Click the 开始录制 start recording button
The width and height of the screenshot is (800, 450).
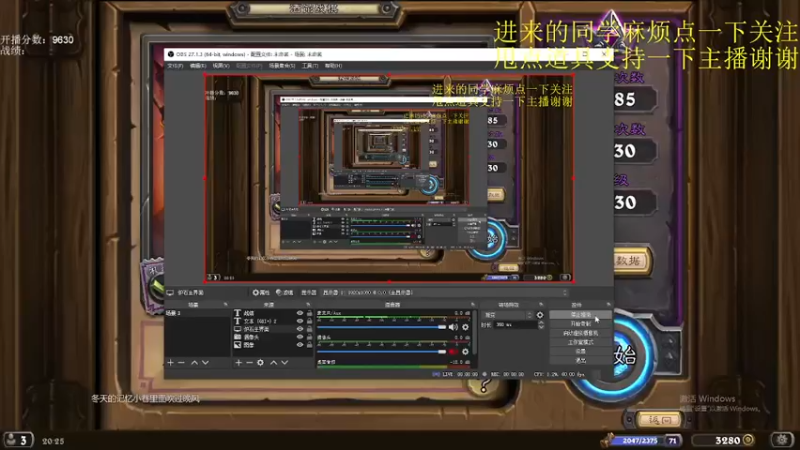point(581,324)
